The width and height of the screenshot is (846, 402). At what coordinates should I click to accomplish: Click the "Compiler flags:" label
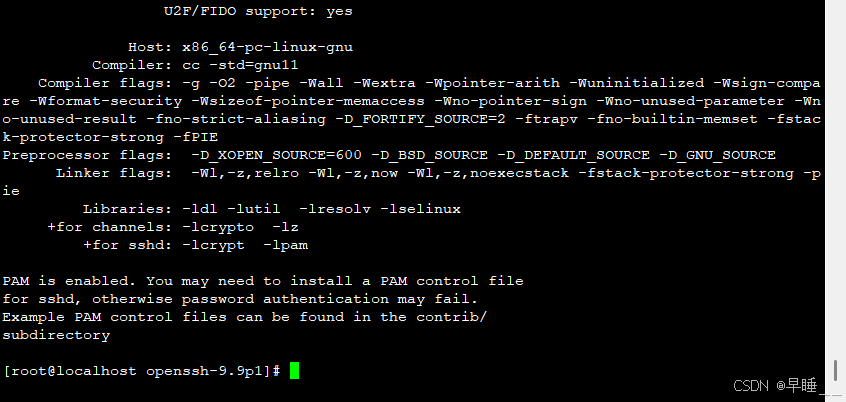click(105, 83)
